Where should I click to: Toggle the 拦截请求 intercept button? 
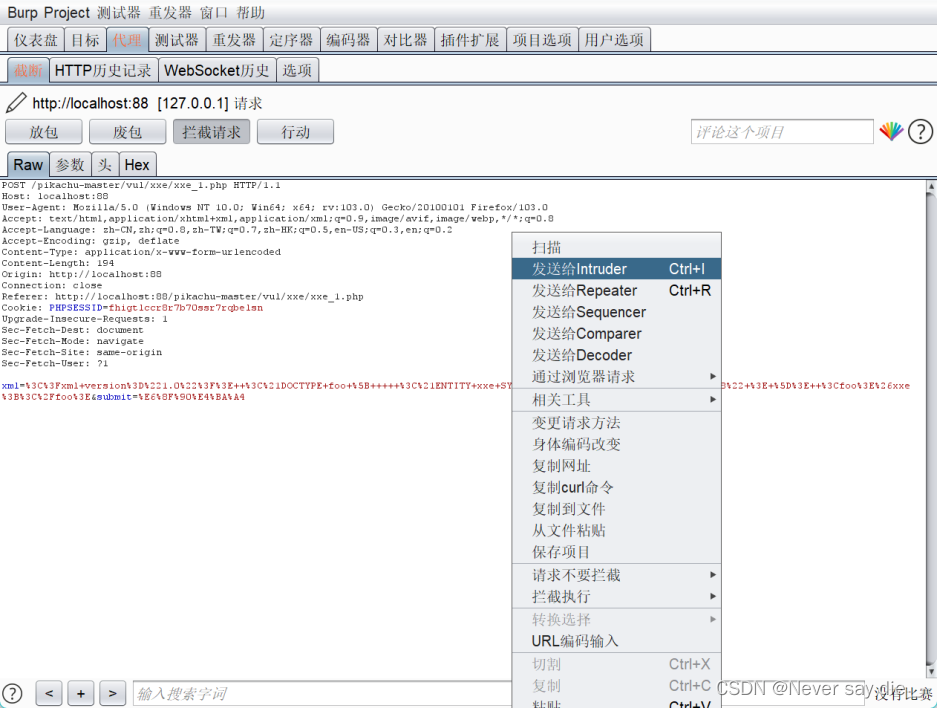point(212,132)
